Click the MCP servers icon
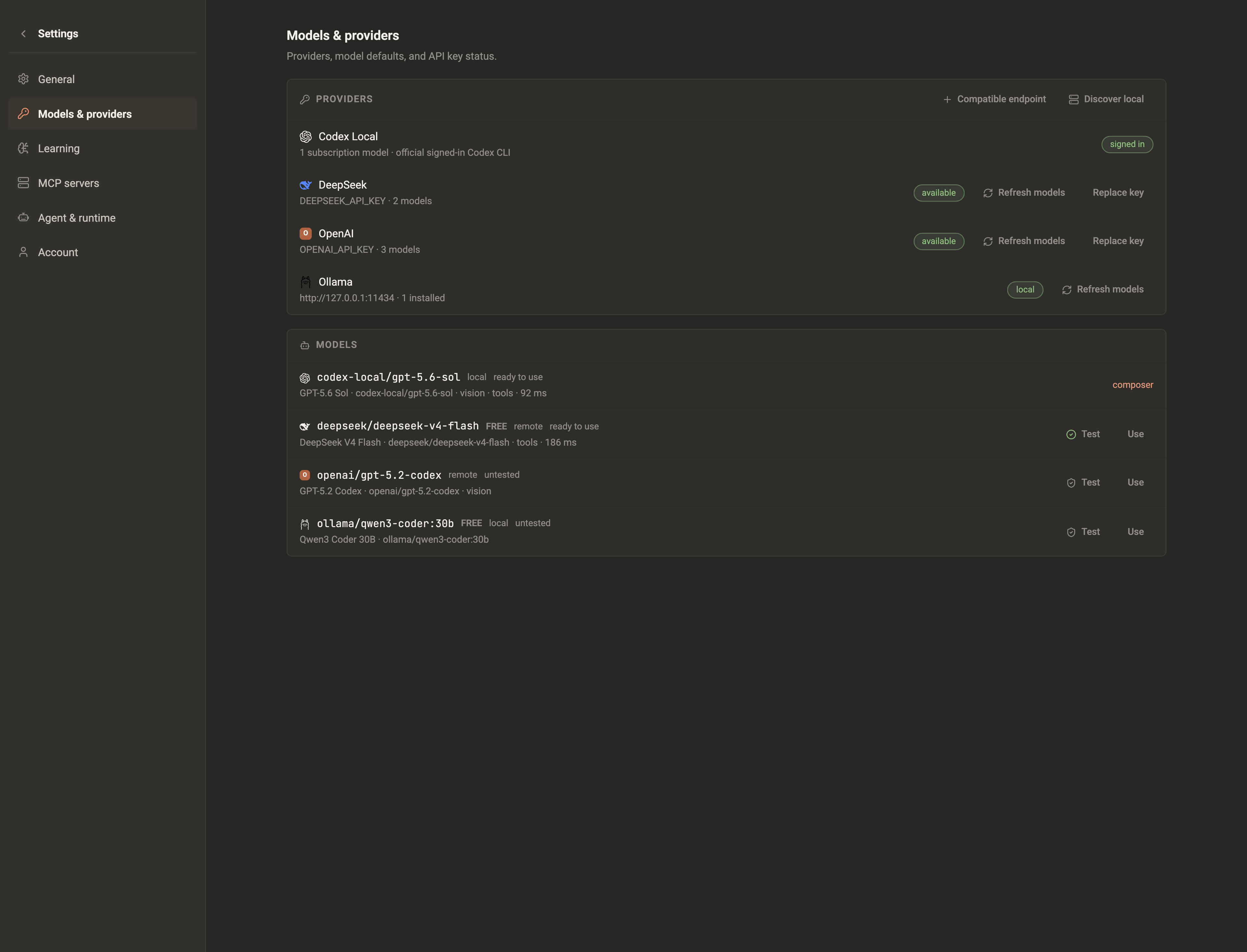Screen dimensions: 1247x952 tap(23, 183)
